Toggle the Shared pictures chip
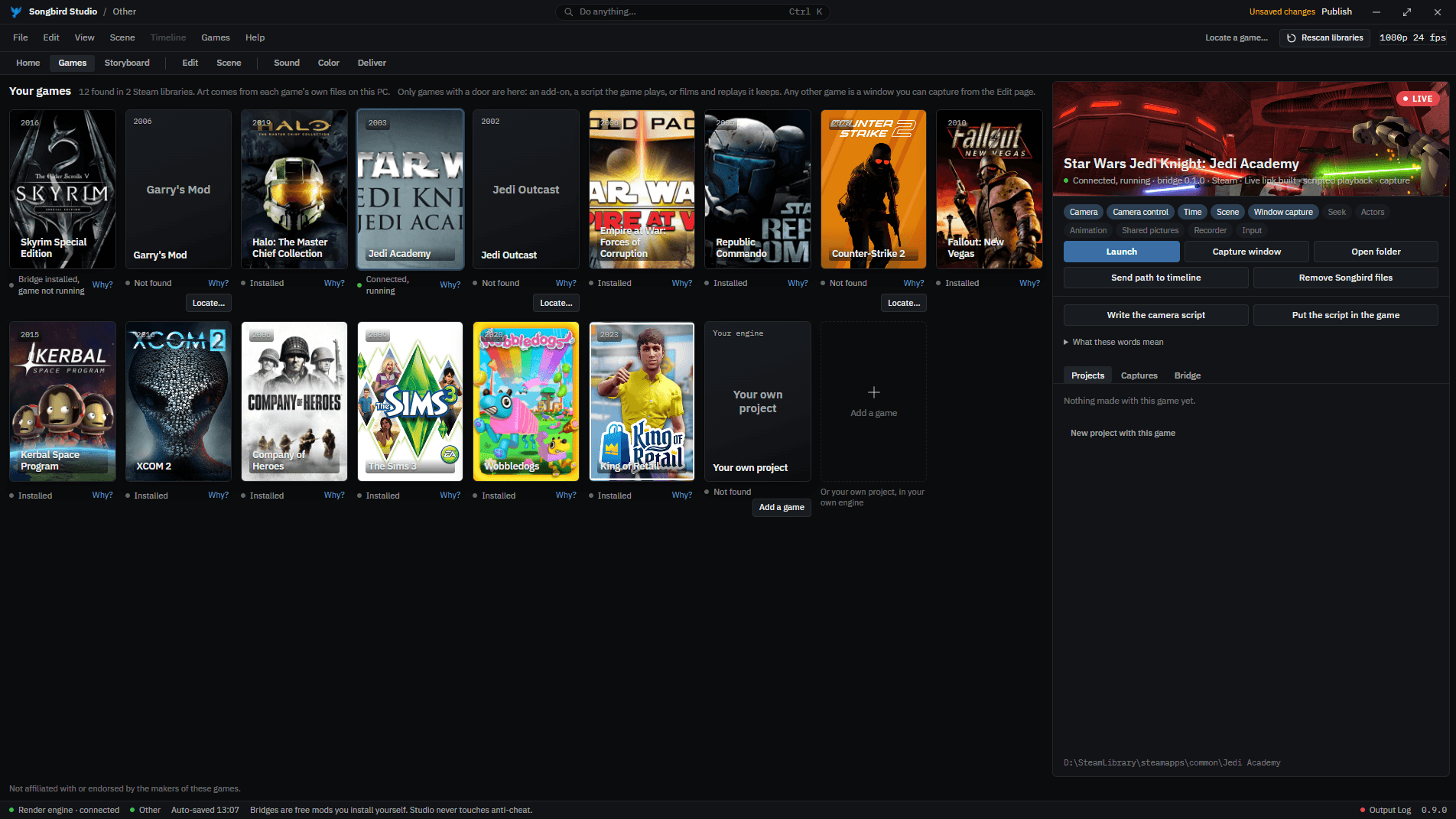The image size is (1456, 819). click(1150, 230)
